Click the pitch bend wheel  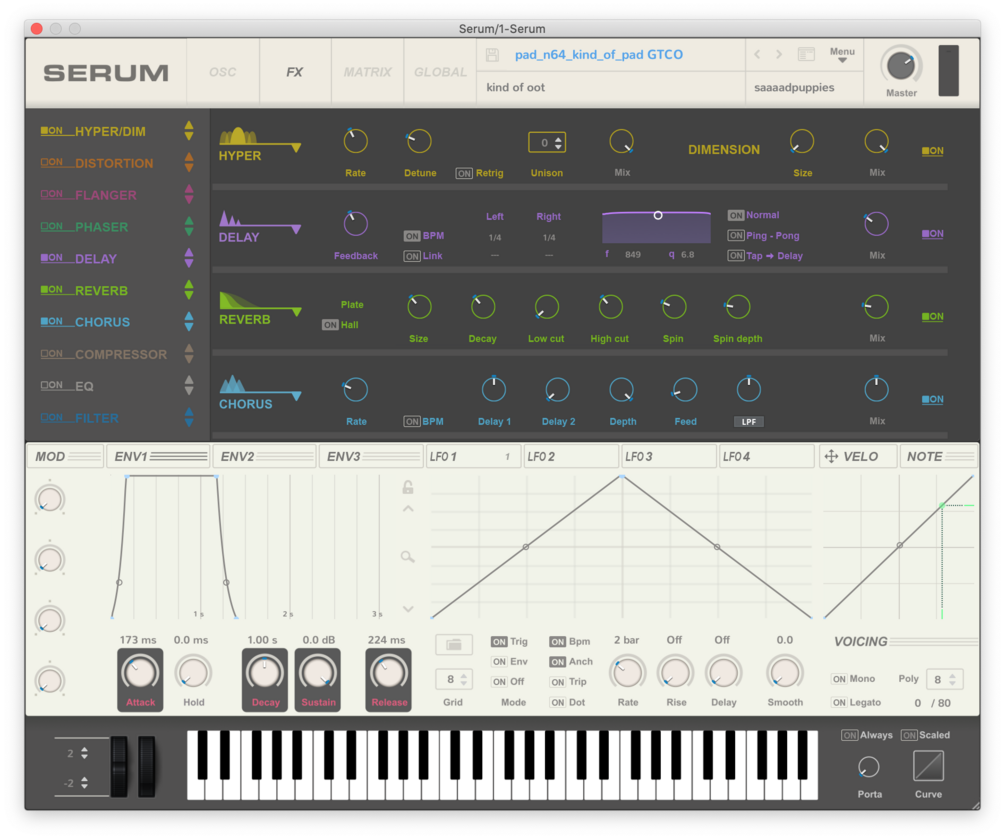(x=119, y=767)
